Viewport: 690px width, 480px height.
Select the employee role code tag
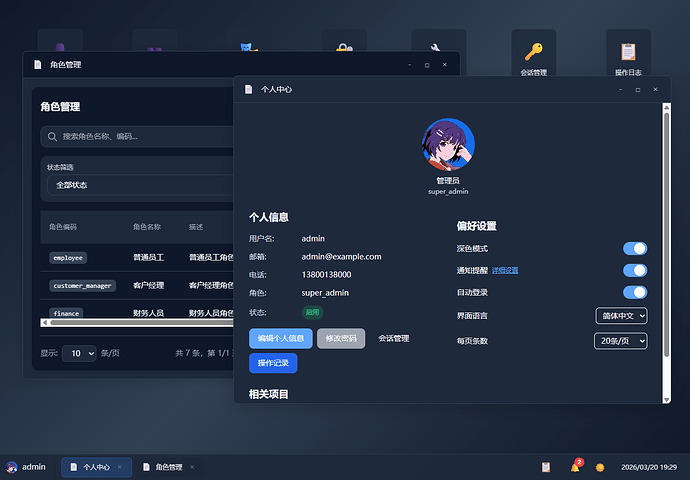(x=68, y=258)
